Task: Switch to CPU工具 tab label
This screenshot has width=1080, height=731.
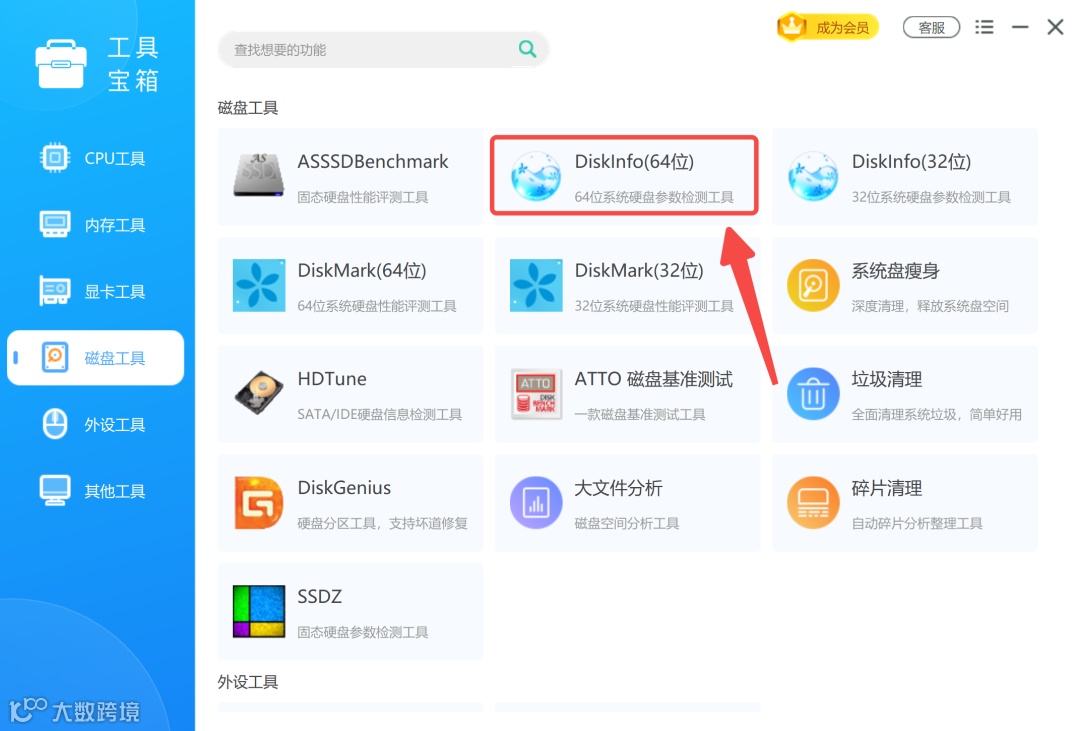Action: point(114,158)
